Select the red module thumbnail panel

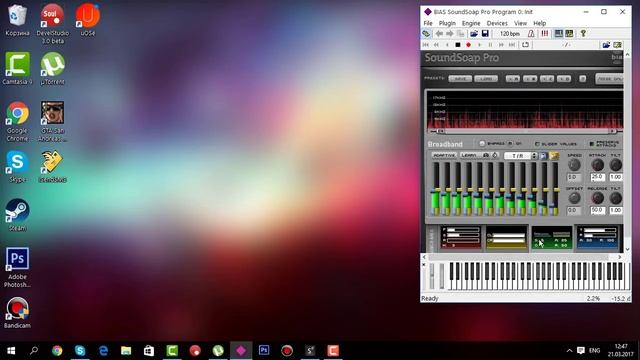tap(461, 238)
